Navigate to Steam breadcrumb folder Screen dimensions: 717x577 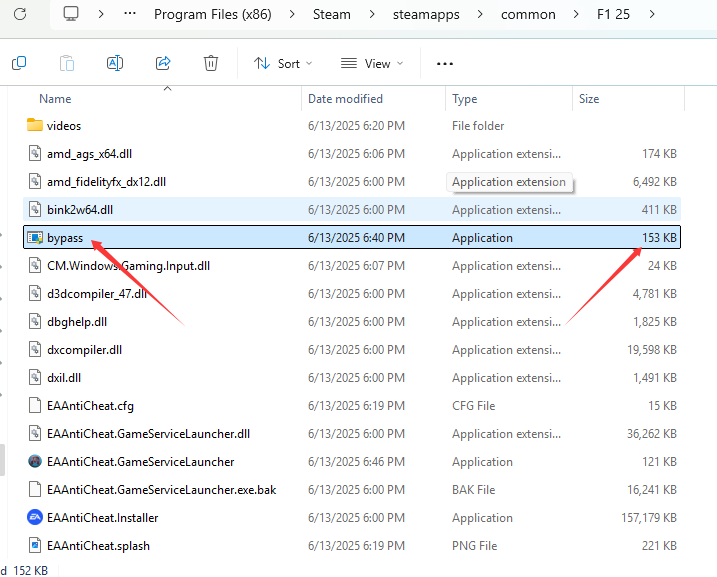click(331, 14)
